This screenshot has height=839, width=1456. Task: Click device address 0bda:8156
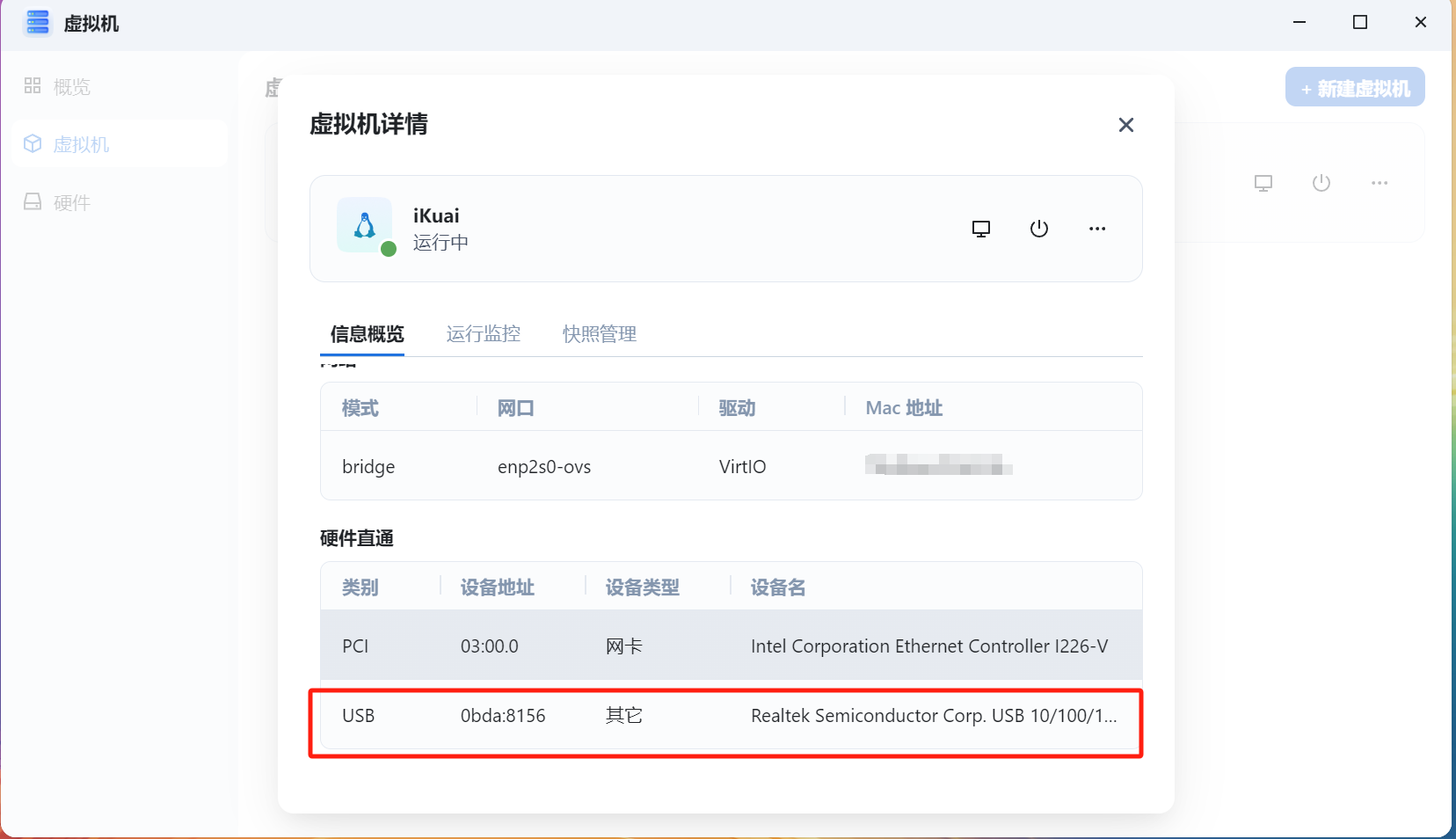pos(503,716)
